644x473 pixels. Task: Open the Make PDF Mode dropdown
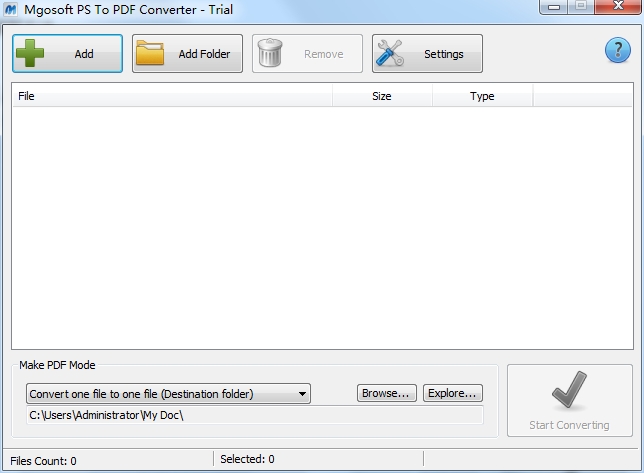168,394
